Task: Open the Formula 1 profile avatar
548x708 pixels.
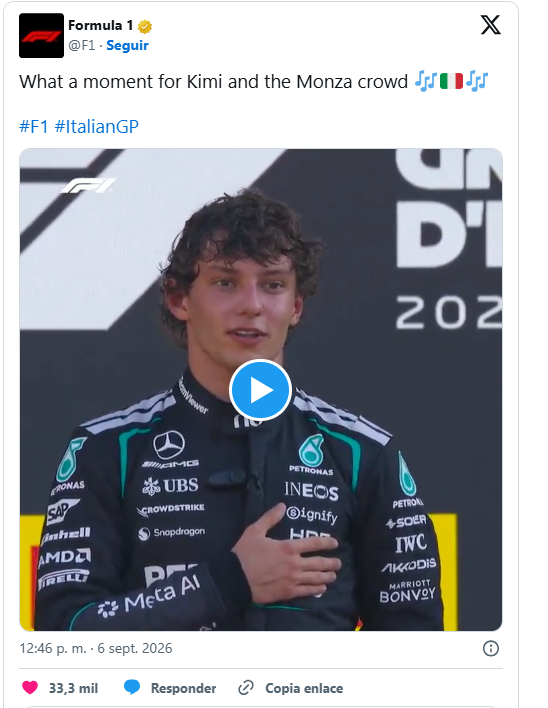Action: (x=42, y=36)
